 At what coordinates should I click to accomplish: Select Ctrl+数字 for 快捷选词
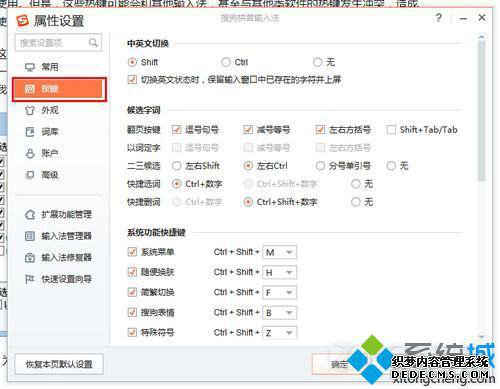click(x=176, y=184)
